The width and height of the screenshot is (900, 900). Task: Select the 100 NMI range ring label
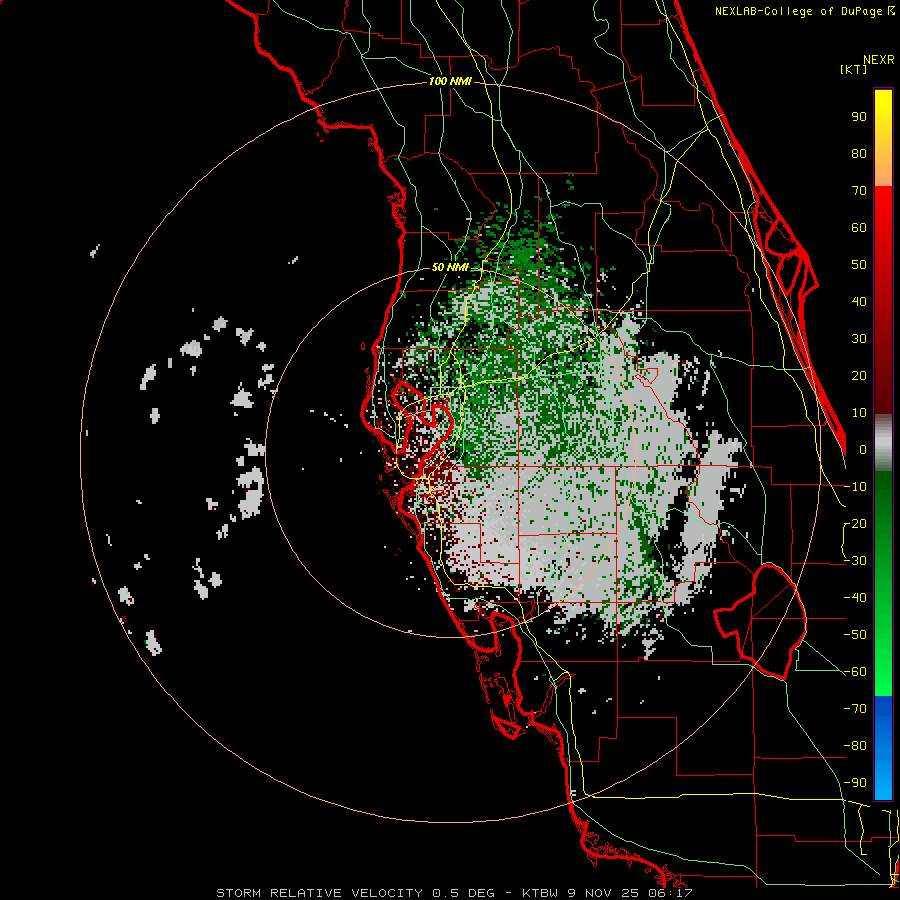(450, 82)
